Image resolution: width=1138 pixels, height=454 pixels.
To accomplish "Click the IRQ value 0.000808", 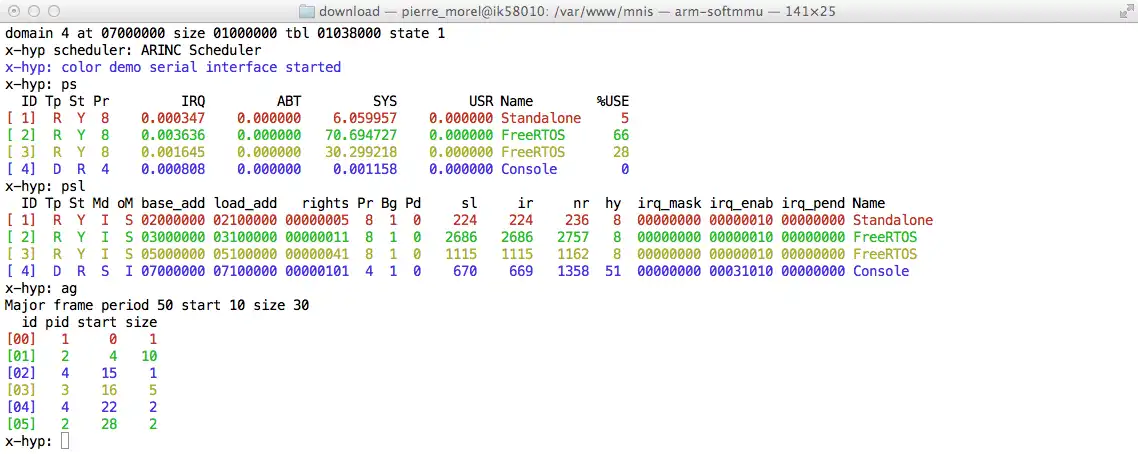I will click(x=173, y=169).
